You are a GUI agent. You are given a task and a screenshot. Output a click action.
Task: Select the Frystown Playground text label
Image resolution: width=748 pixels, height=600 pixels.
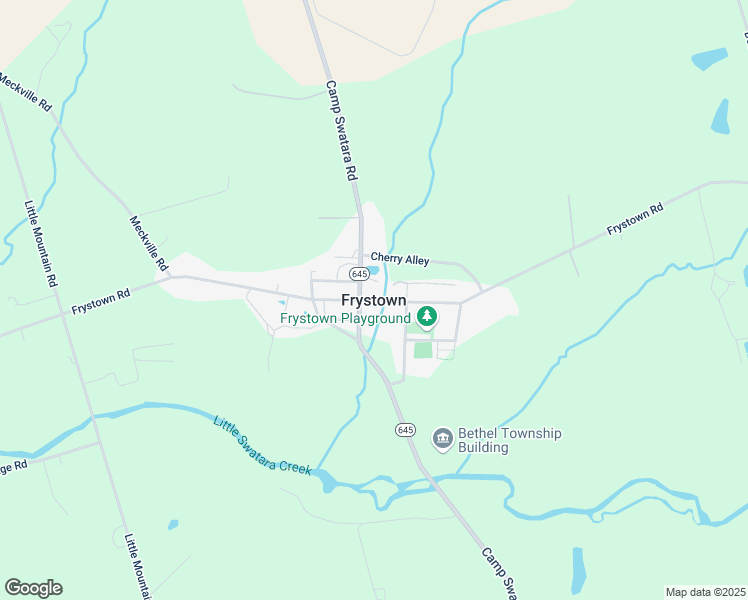coord(345,318)
